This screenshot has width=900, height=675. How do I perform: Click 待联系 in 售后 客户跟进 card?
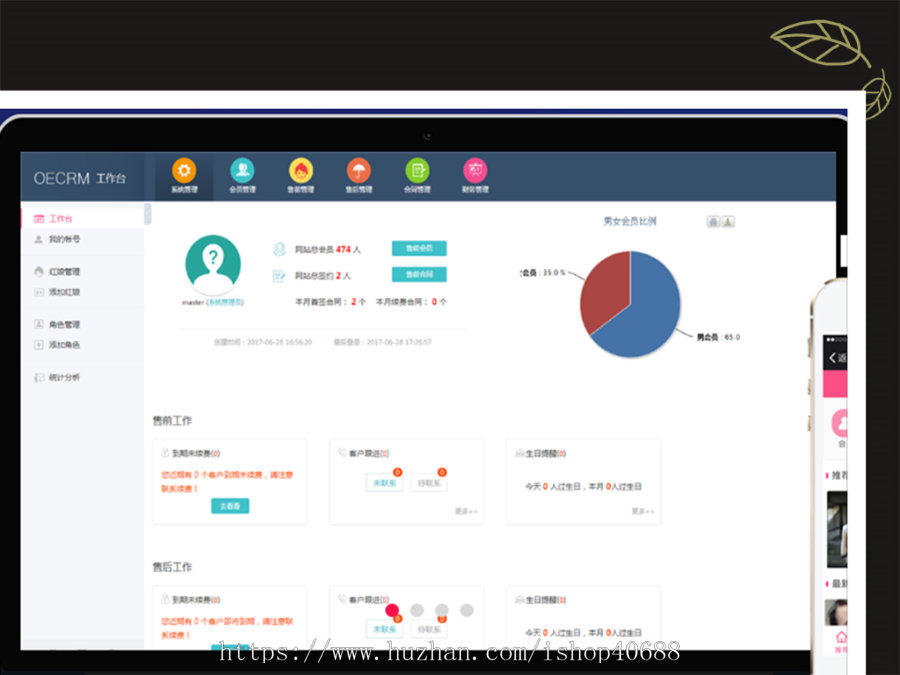(429, 630)
